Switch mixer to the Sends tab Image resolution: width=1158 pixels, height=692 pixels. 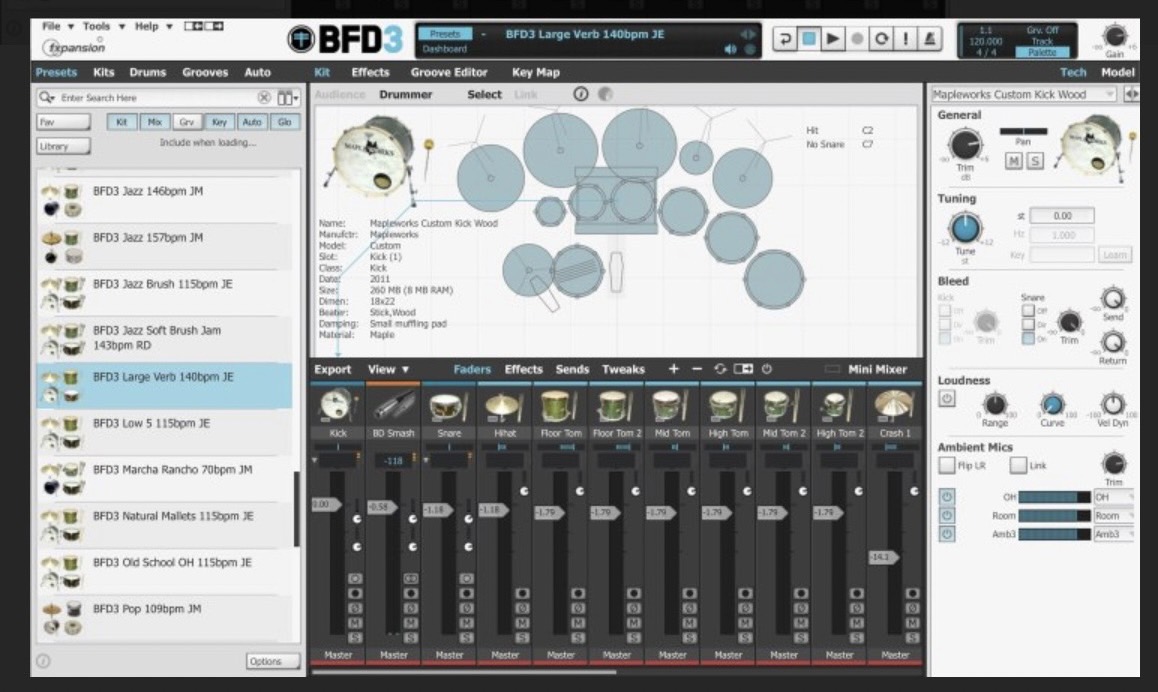coord(572,369)
